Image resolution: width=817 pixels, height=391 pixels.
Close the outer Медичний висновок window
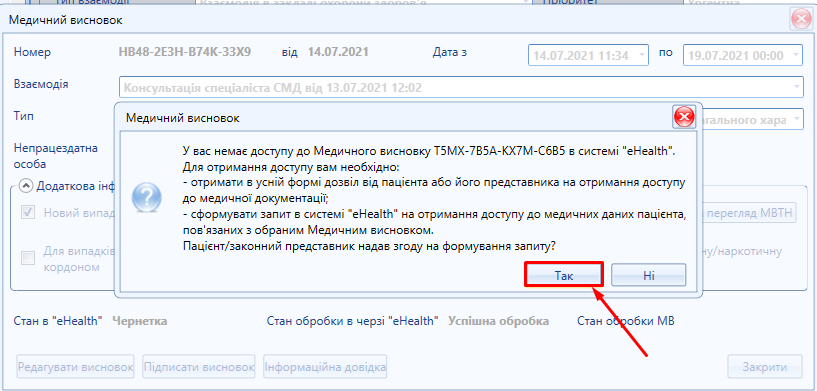tap(801, 19)
